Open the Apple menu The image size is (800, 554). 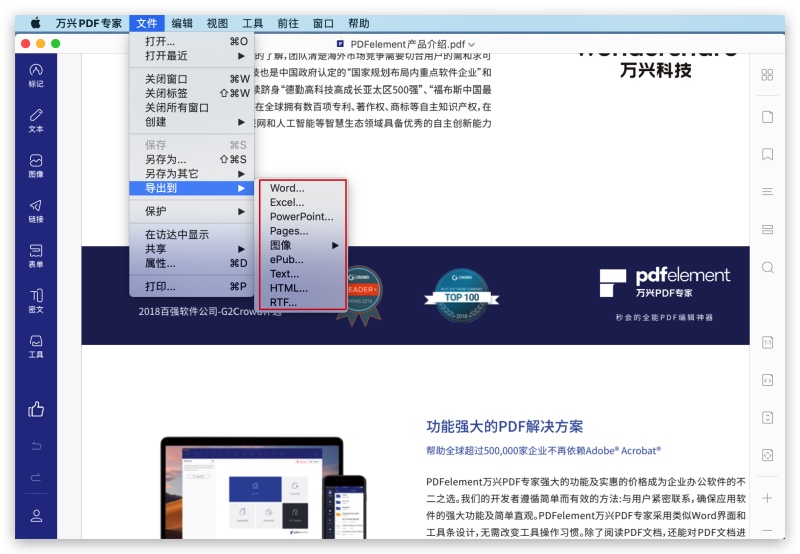[x=35, y=23]
